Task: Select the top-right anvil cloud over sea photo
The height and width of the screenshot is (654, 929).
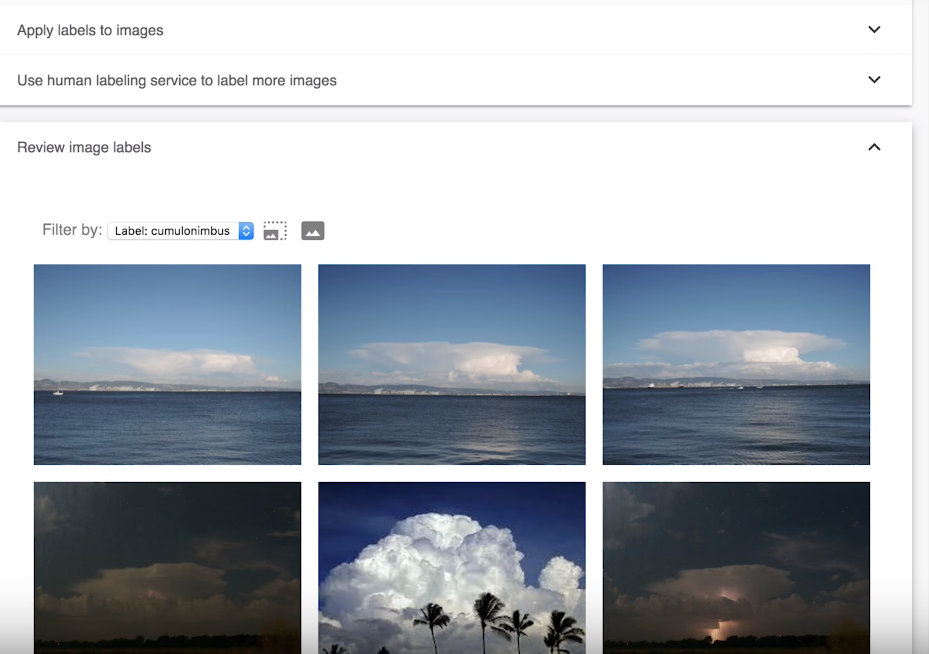Action: point(736,364)
